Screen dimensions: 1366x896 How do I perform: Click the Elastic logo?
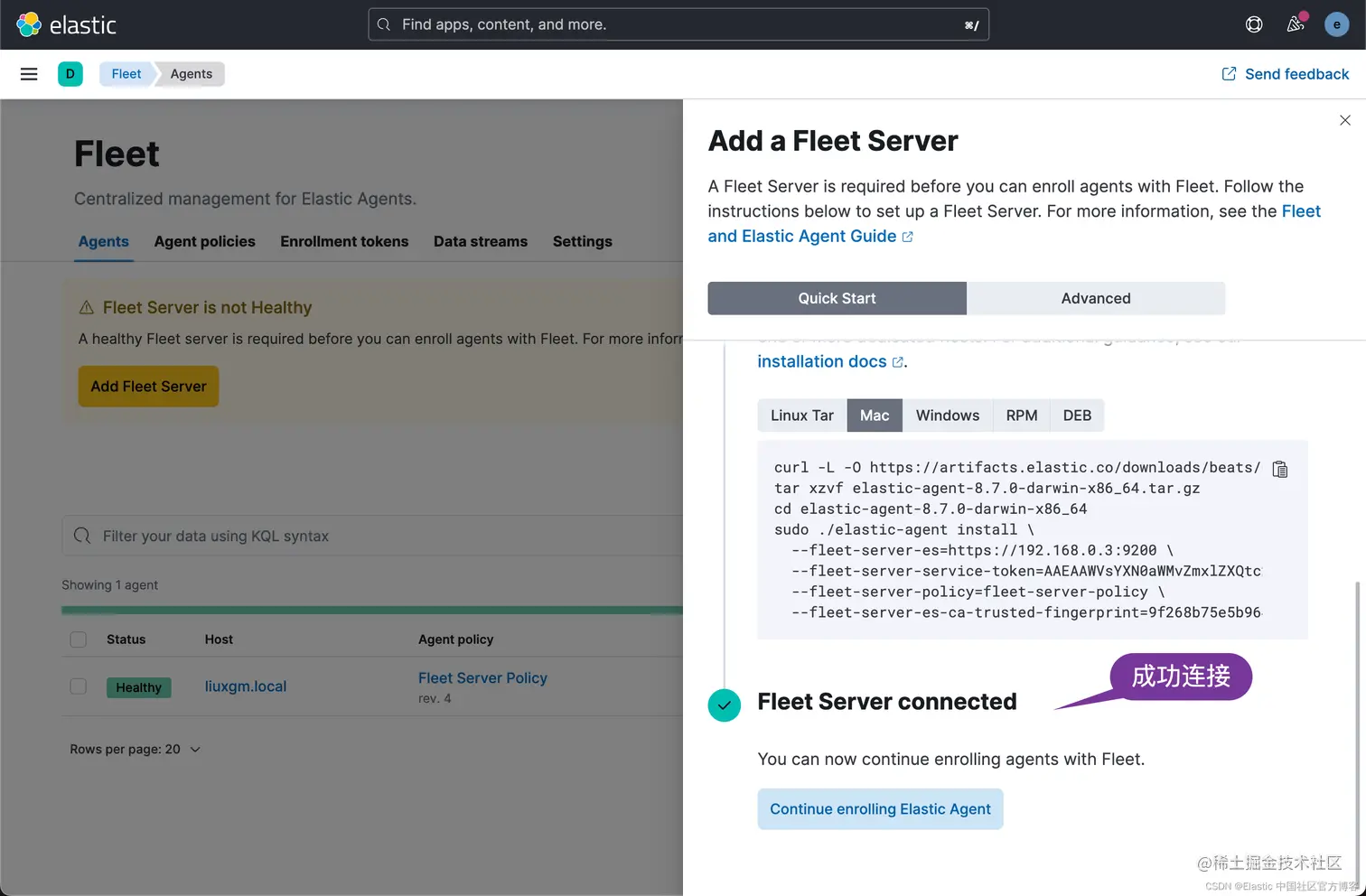coord(66,24)
